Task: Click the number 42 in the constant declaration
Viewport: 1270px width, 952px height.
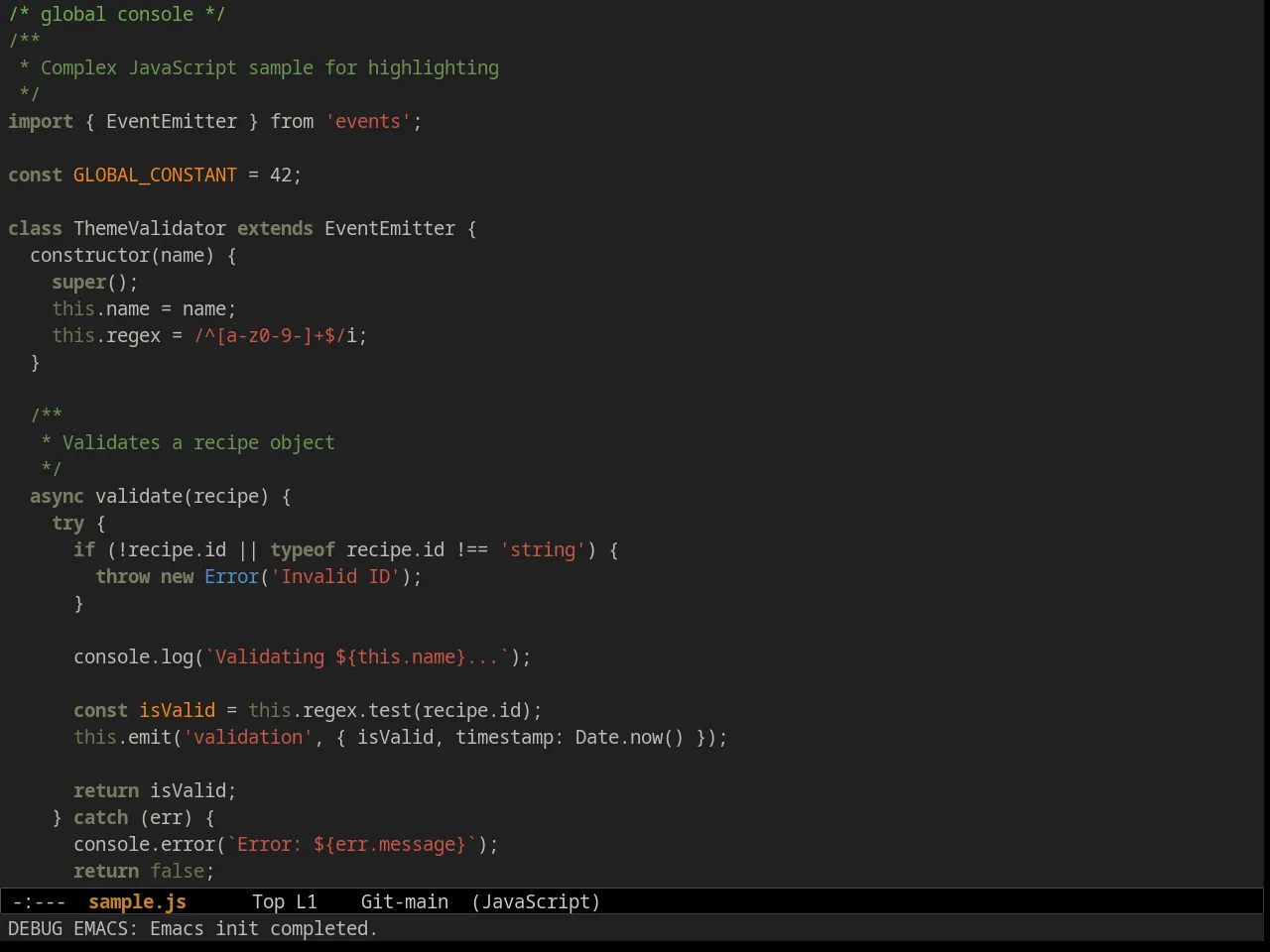Action: pyautogui.click(x=281, y=175)
